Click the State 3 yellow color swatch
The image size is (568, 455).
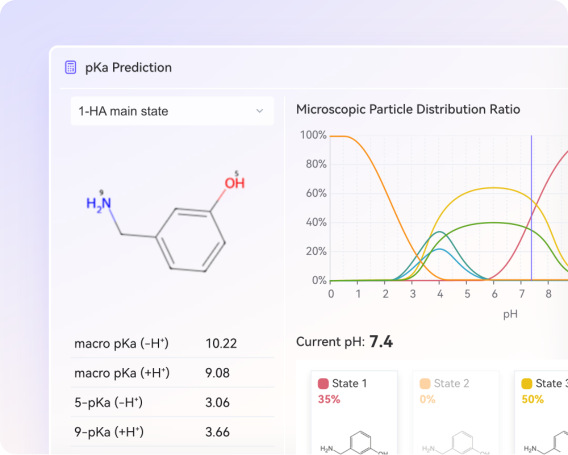tap(527, 383)
